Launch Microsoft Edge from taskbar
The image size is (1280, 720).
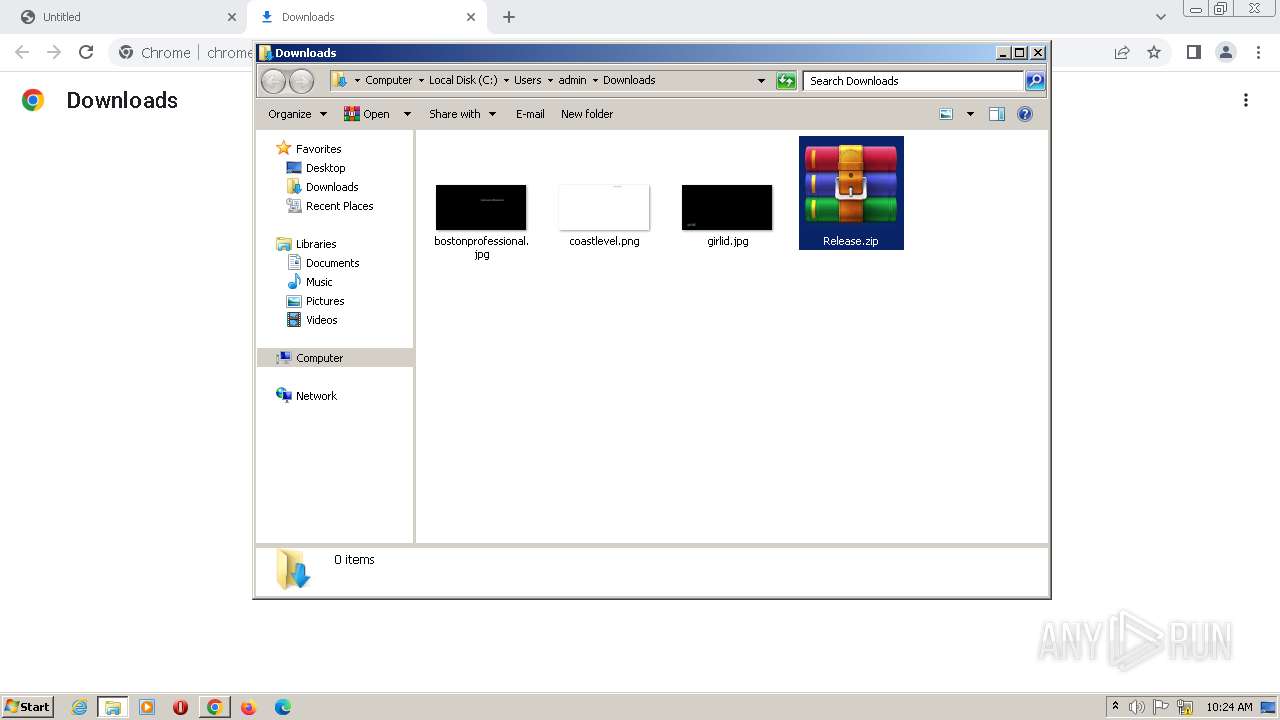coord(283,707)
